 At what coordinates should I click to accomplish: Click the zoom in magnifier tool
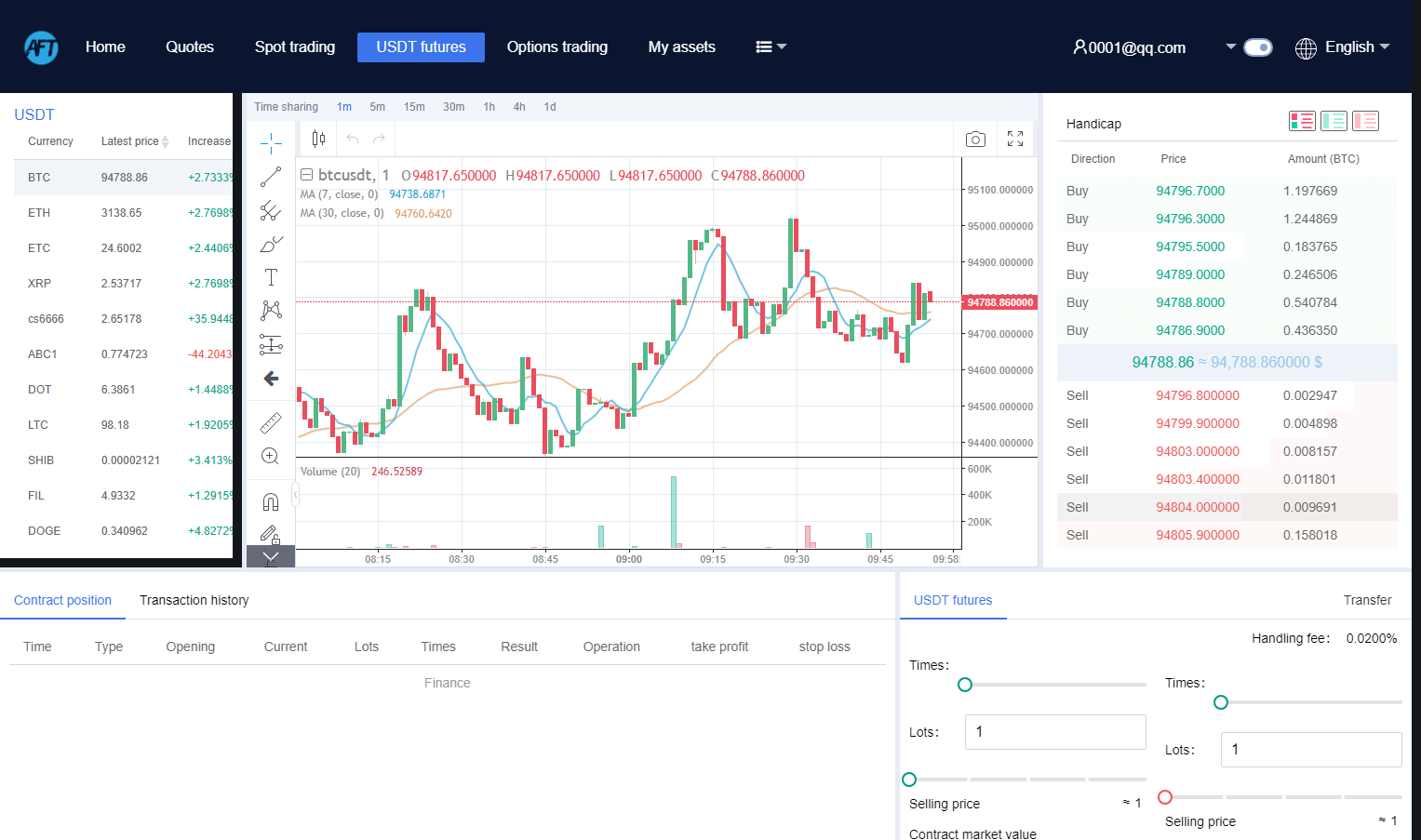point(271,456)
